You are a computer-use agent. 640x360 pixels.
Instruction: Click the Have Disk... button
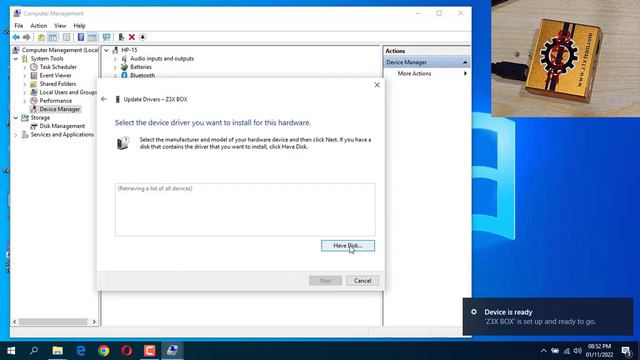348,246
